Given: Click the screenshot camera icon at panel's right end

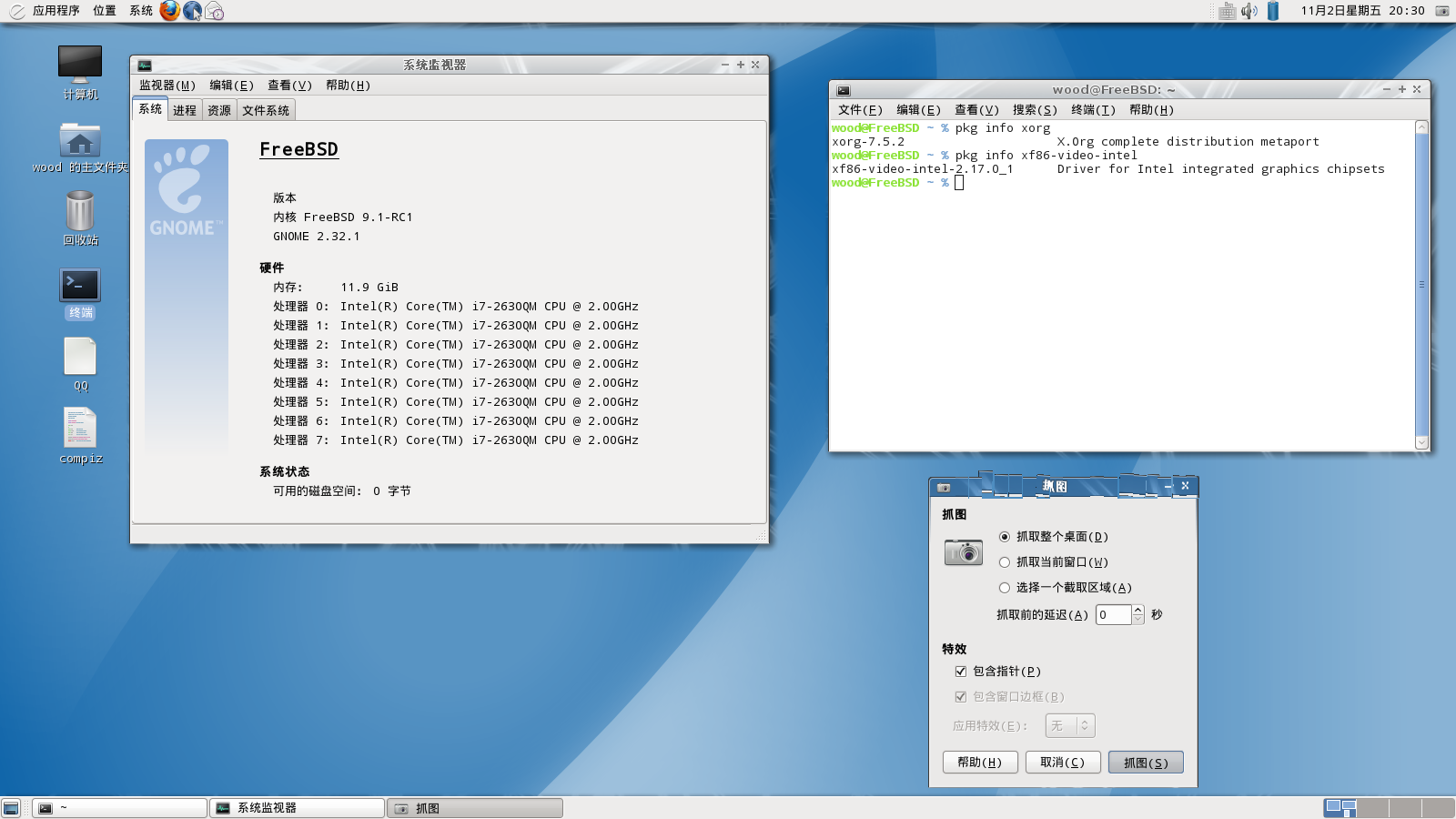Looking at the screenshot, I should 1442,11.
